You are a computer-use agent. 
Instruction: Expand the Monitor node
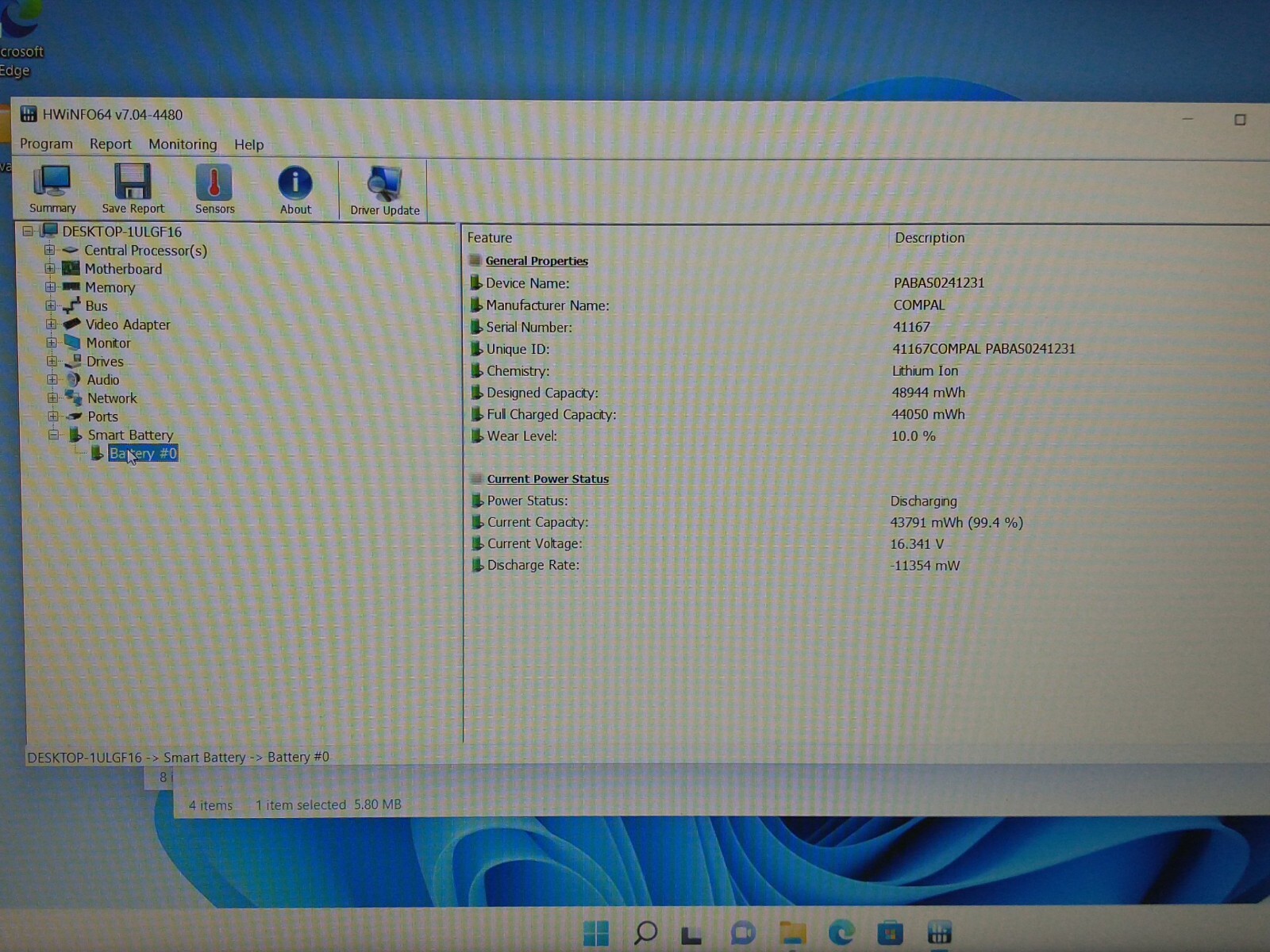(x=52, y=343)
